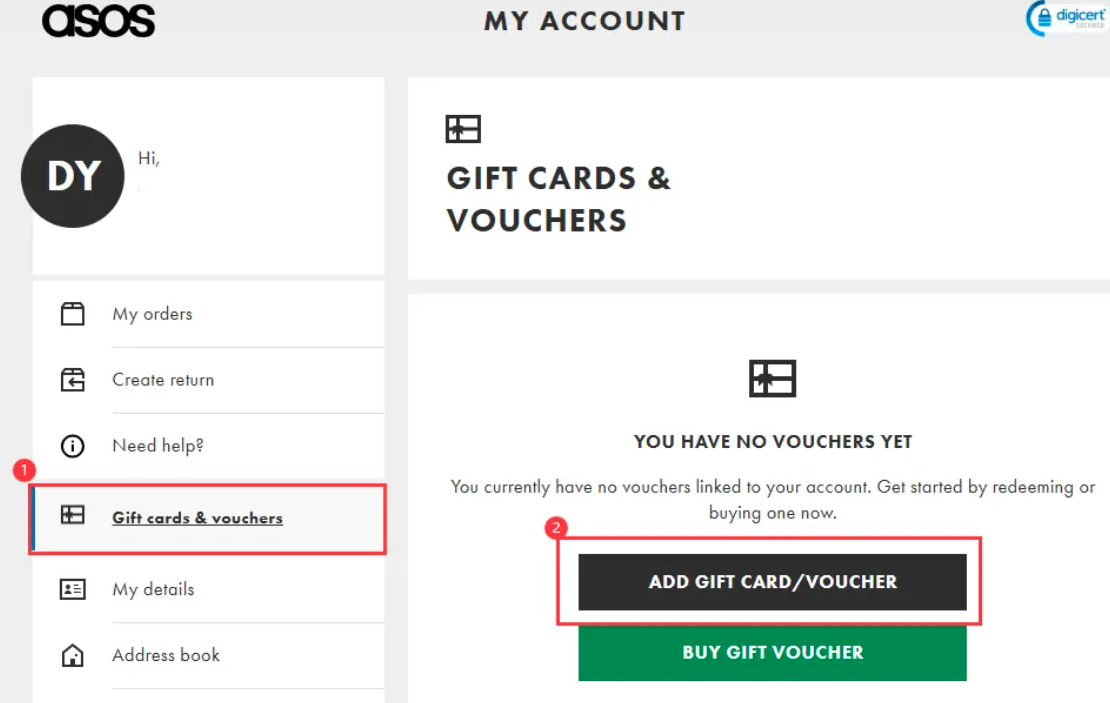Click the DY profile avatar
This screenshot has height=703, width=1110.
coord(73,176)
